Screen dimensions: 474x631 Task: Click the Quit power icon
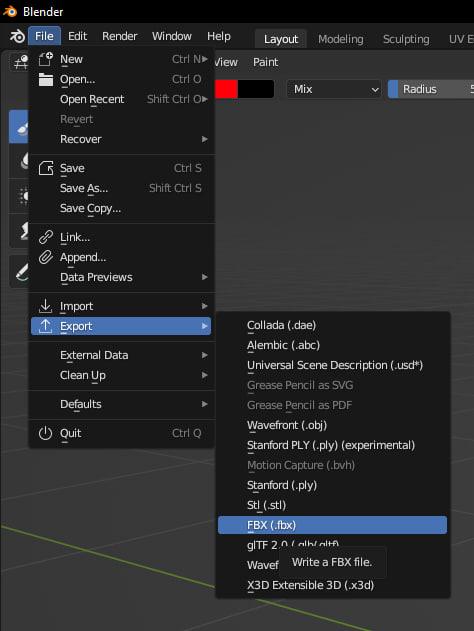pyautogui.click(x=45, y=433)
